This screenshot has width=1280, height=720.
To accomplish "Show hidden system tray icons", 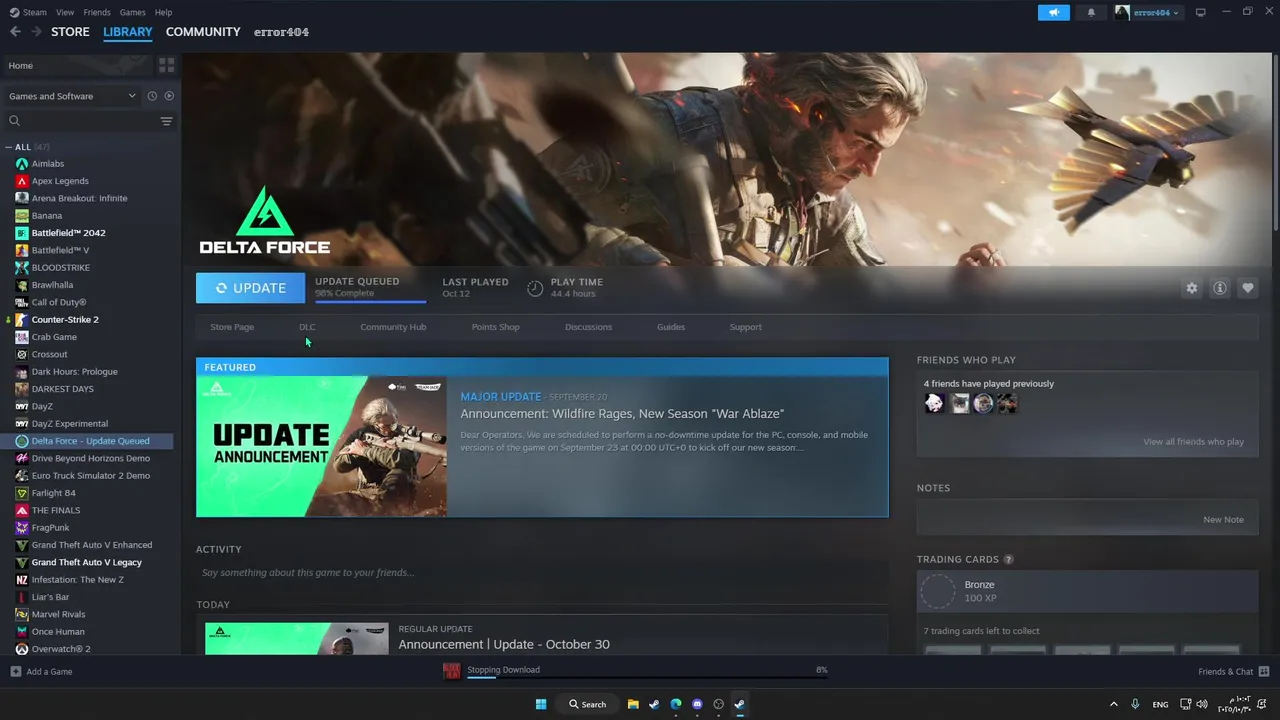I will click(x=1113, y=704).
